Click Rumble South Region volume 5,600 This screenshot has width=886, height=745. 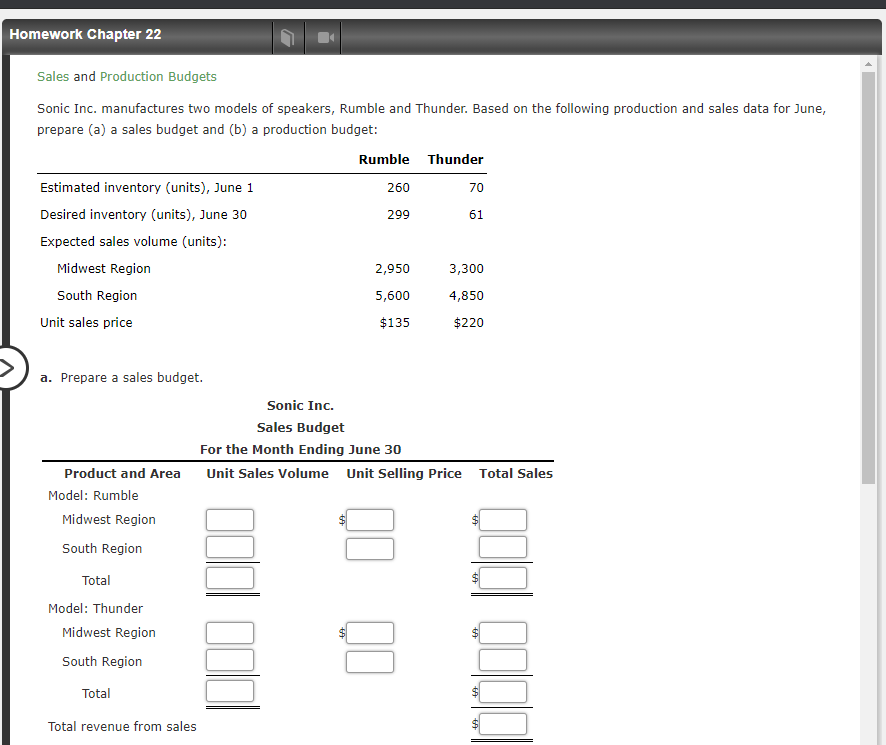(393, 296)
